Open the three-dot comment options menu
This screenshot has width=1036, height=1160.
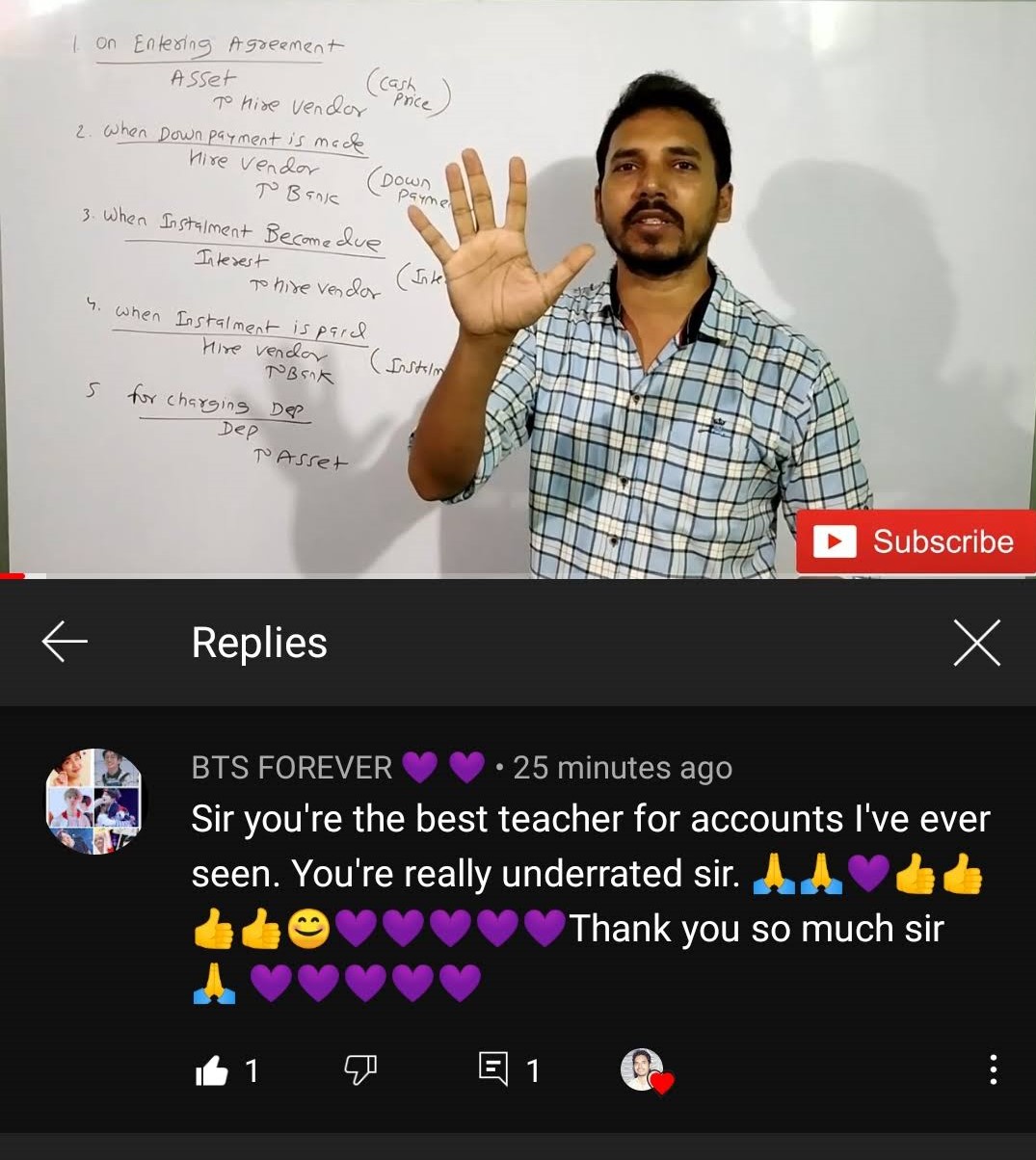pyautogui.click(x=993, y=1069)
